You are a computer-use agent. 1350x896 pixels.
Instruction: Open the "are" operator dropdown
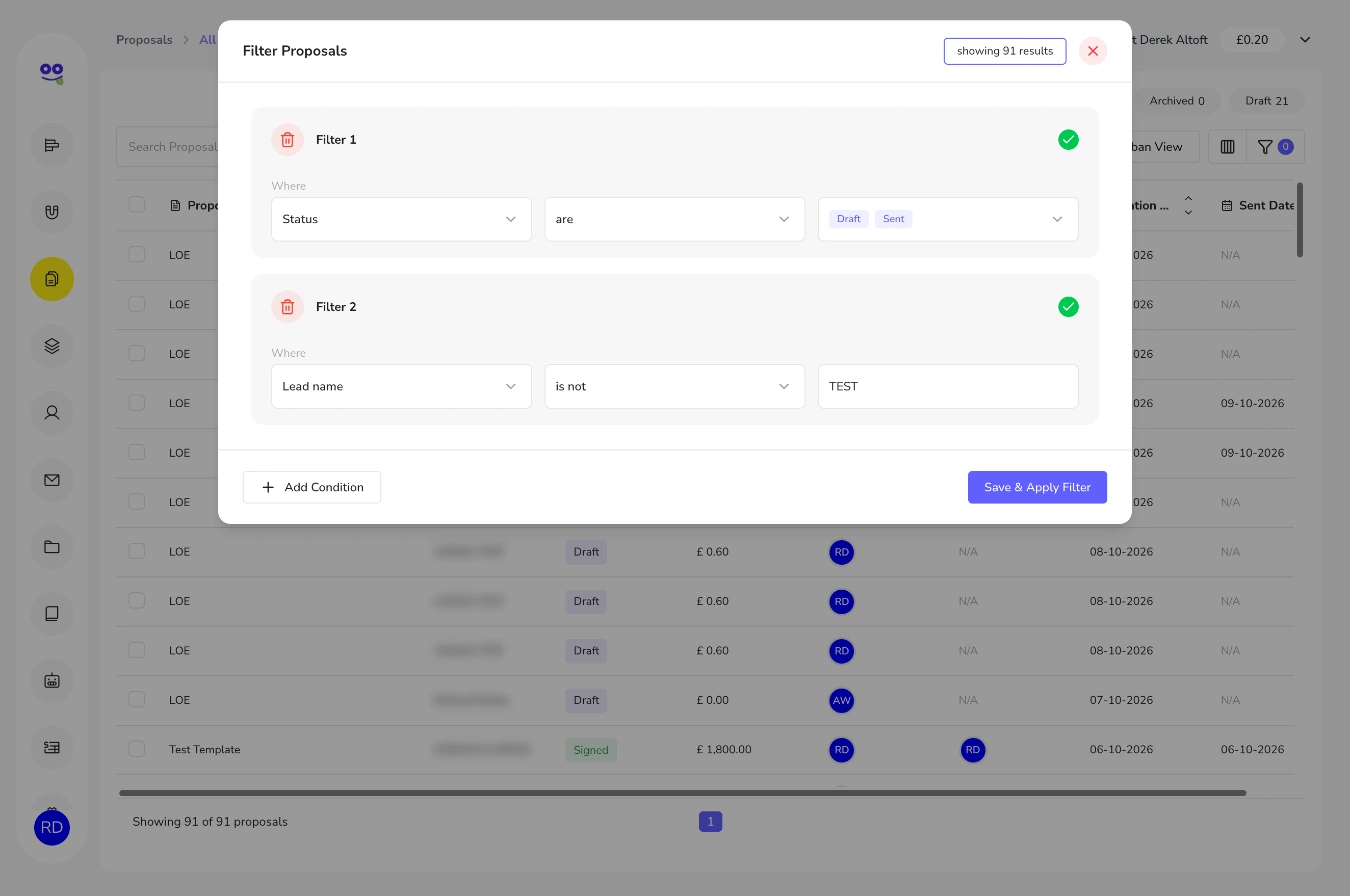click(675, 219)
